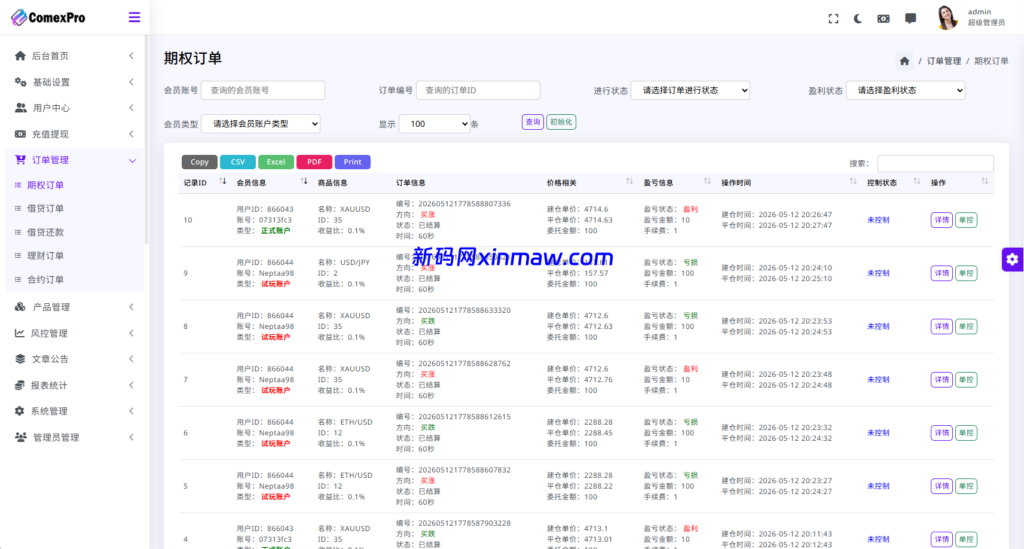Expand 基础设置 menu chevron

pyautogui.click(x=131, y=82)
